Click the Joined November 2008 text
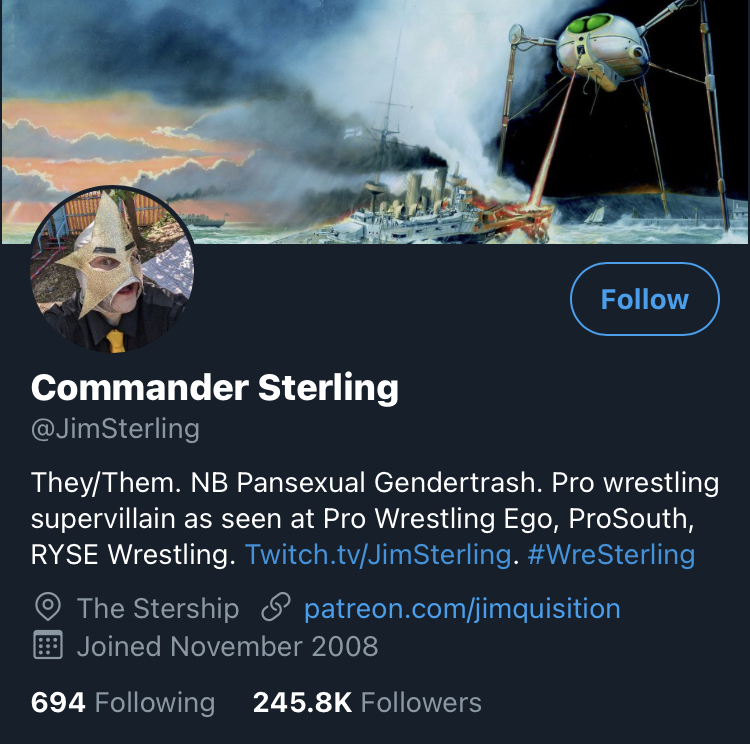The image size is (750, 744). (228, 646)
